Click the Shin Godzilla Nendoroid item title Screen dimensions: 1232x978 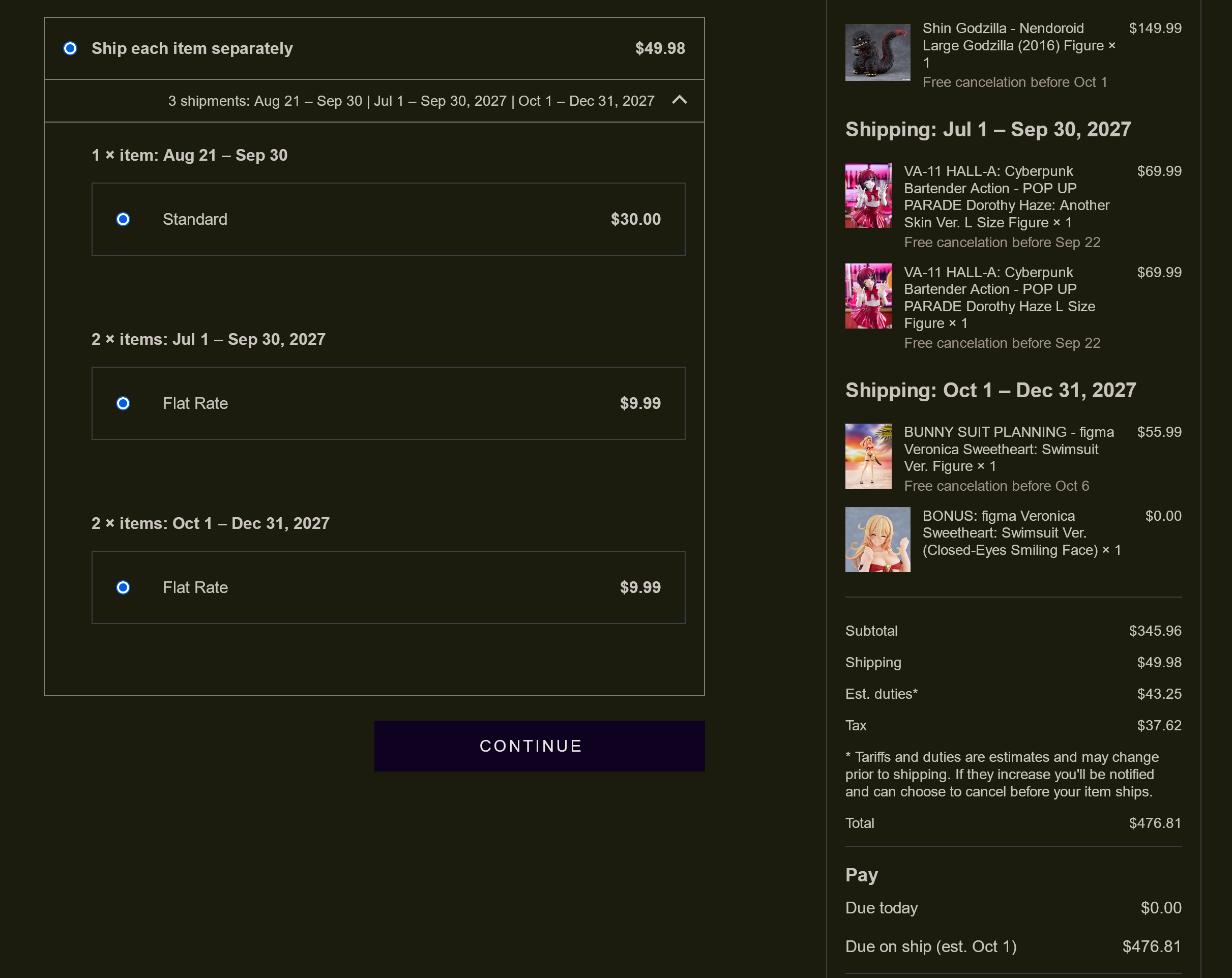(1018, 46)
